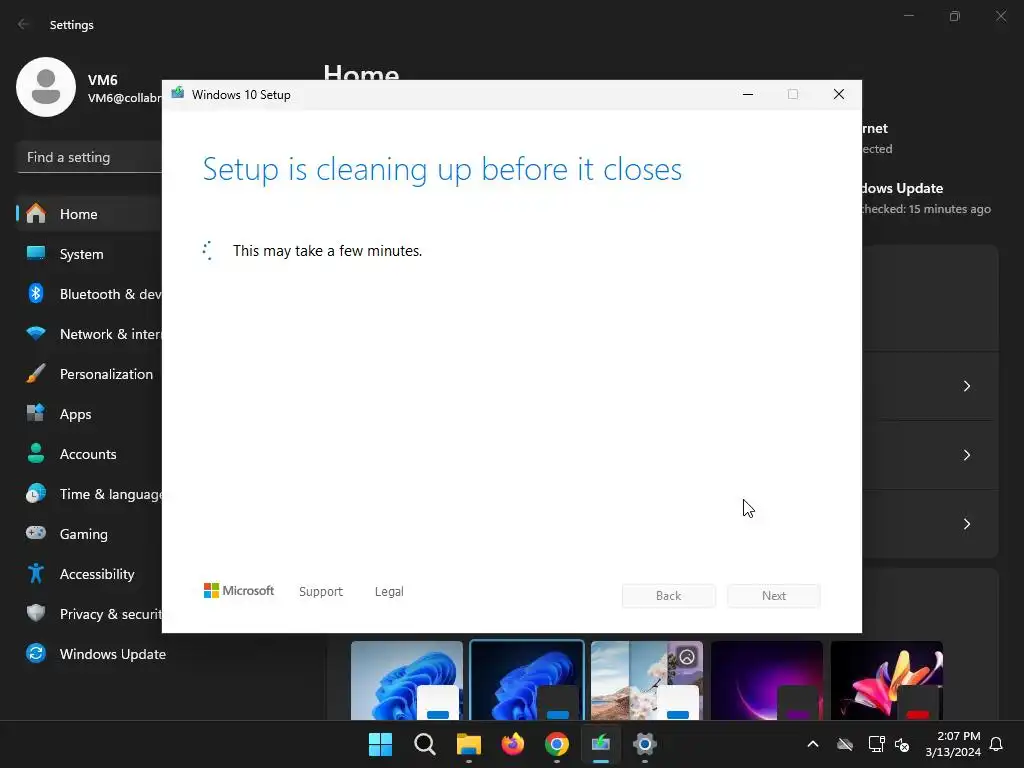
Task: Select Time & language settings
Action: pyautogui.click(x=89, y=494)
